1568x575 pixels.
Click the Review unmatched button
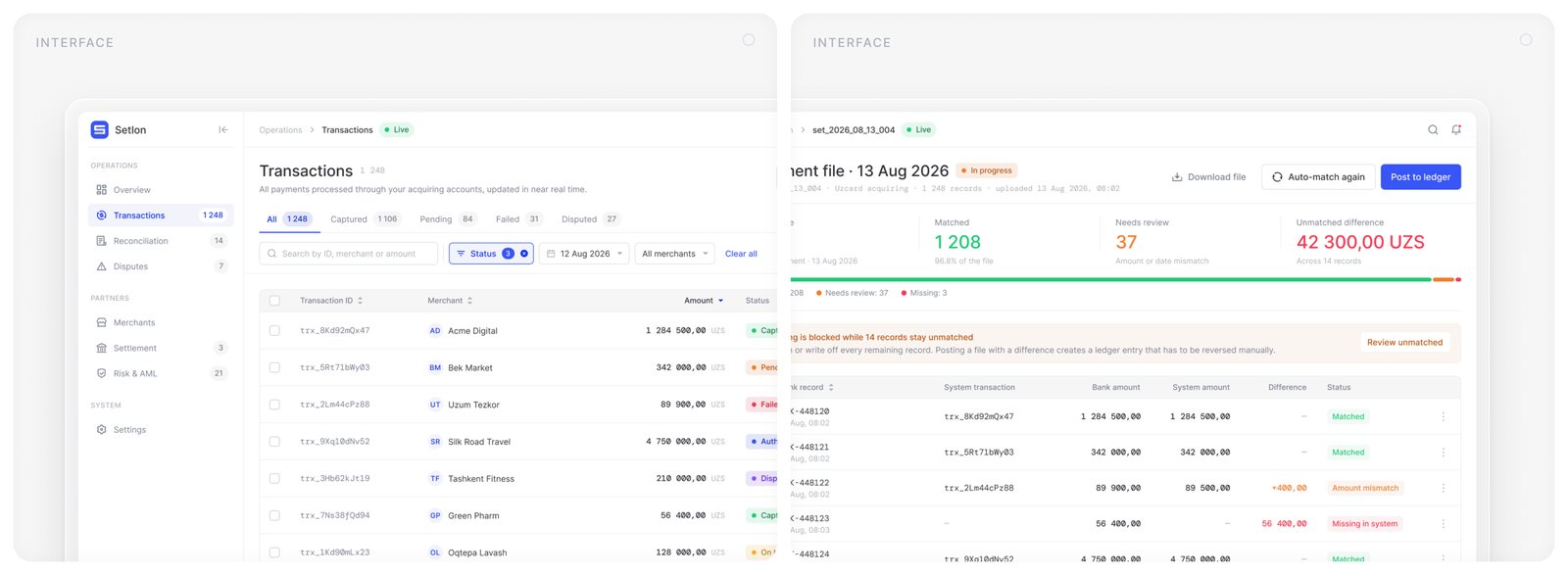coord(1404,343)
